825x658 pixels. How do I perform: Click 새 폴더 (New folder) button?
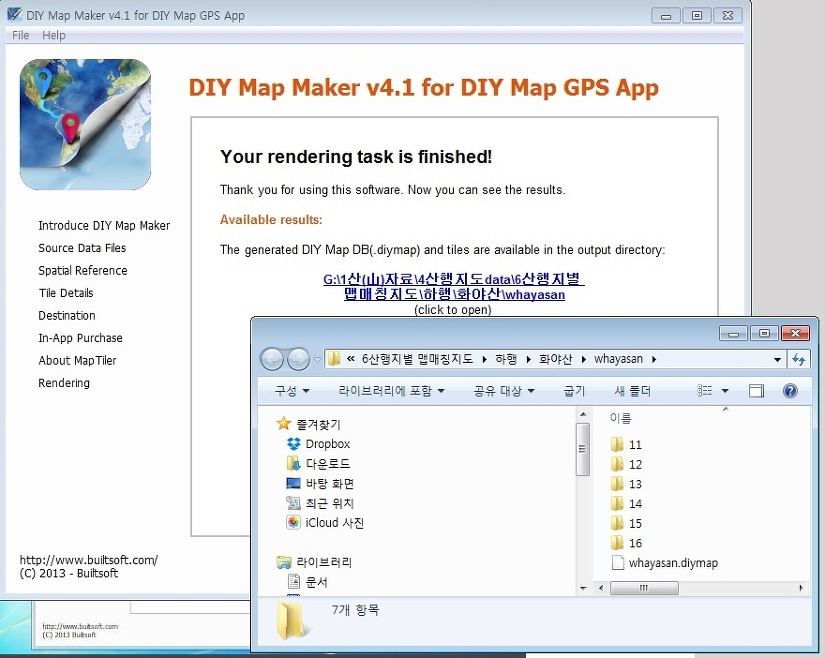pos(632,391)
